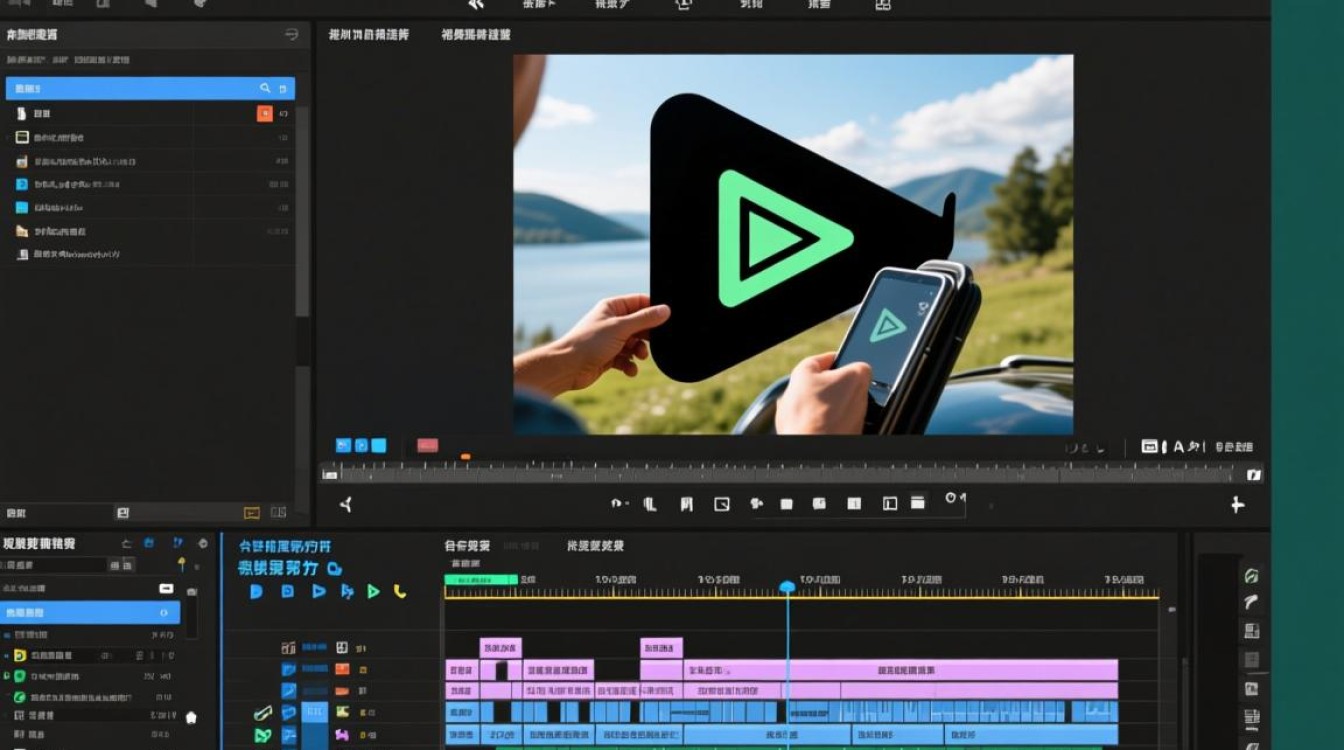Select the media item with the cream framed icon

click(150, 138)
